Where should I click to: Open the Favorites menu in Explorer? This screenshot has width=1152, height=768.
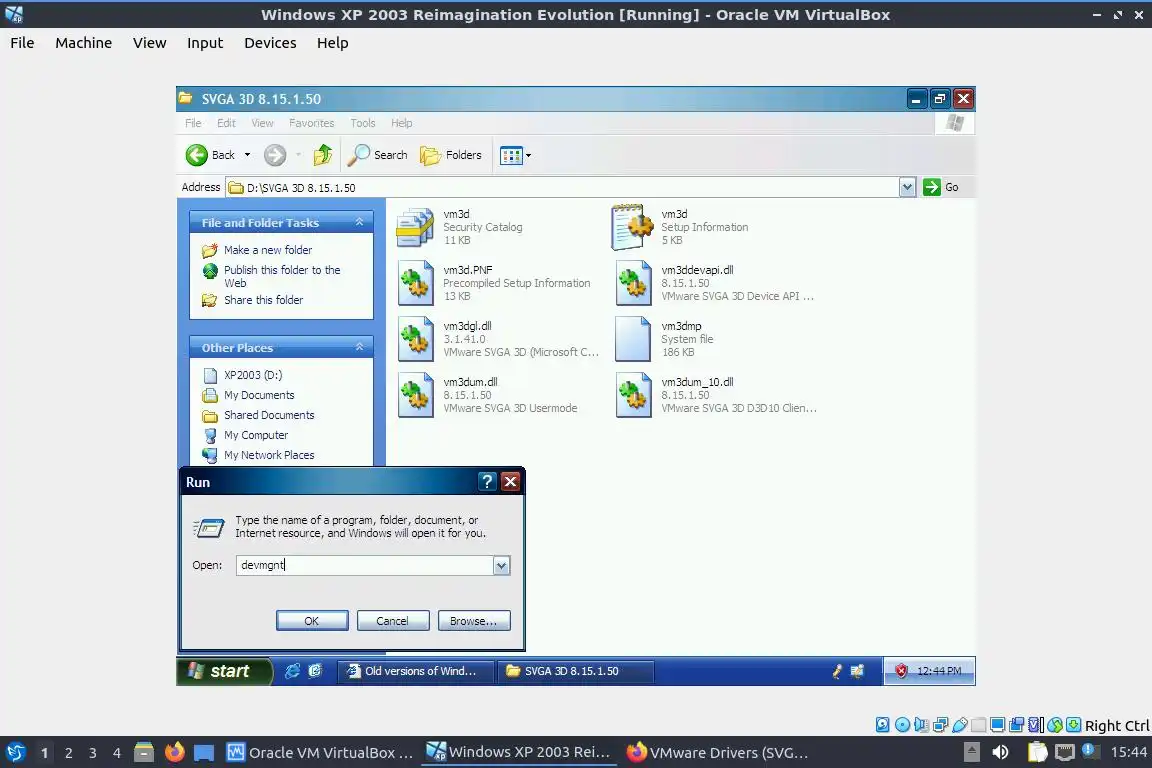[312, 123]
